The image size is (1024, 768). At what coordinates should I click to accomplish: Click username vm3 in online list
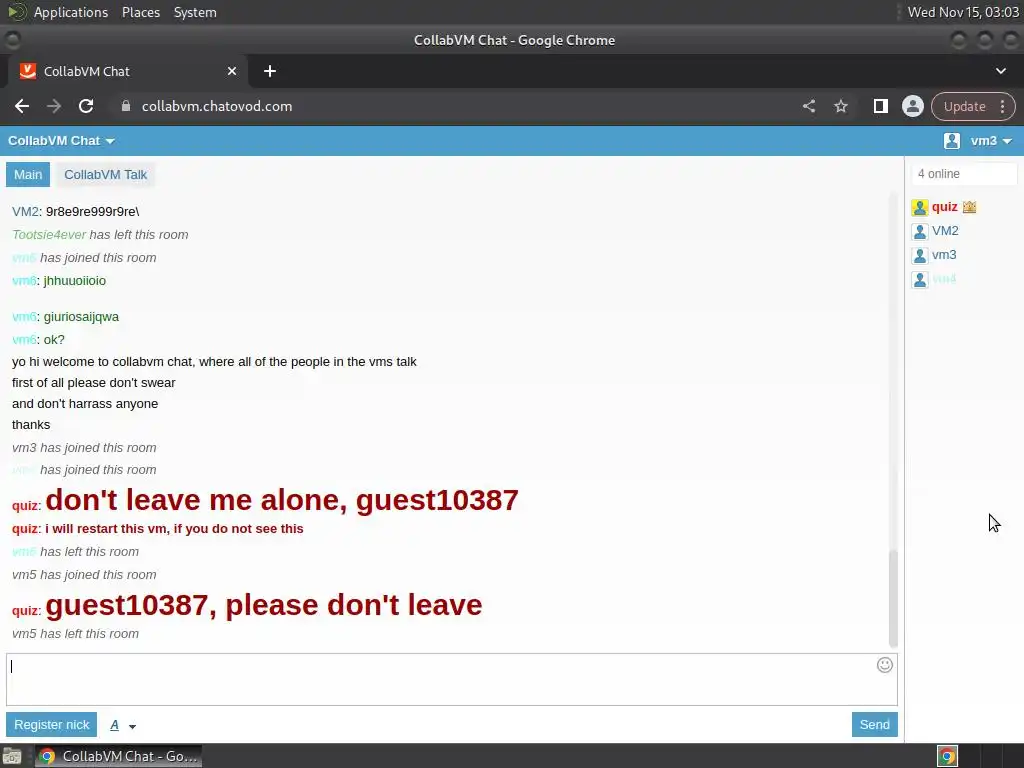[944, 255]
